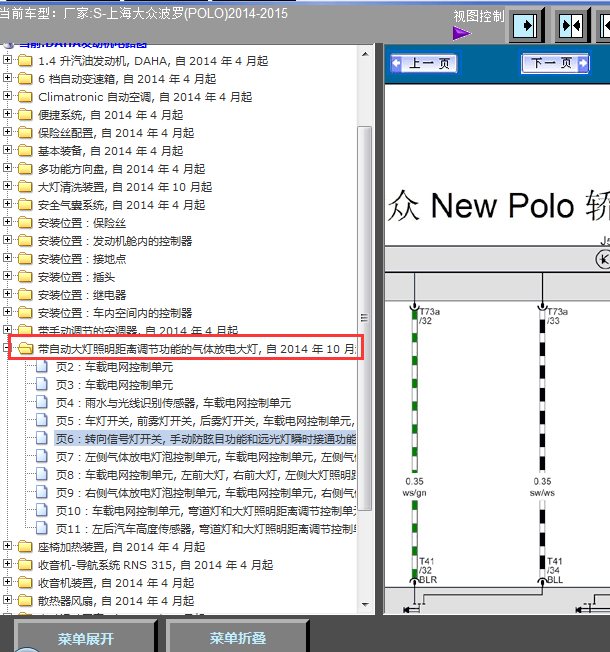
Task: Click folder icon of 收音机装置
Action: point(25,583)
